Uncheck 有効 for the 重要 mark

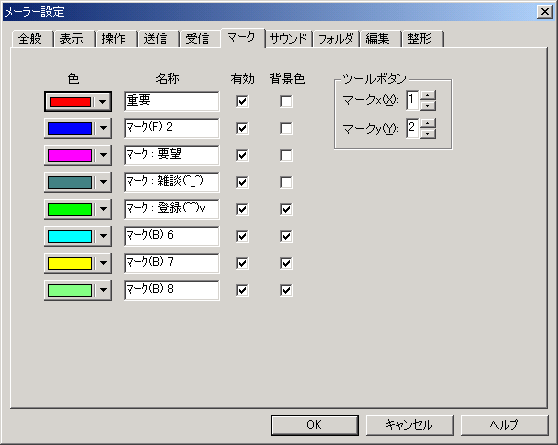pyautogui.click(x=242, y=101)
